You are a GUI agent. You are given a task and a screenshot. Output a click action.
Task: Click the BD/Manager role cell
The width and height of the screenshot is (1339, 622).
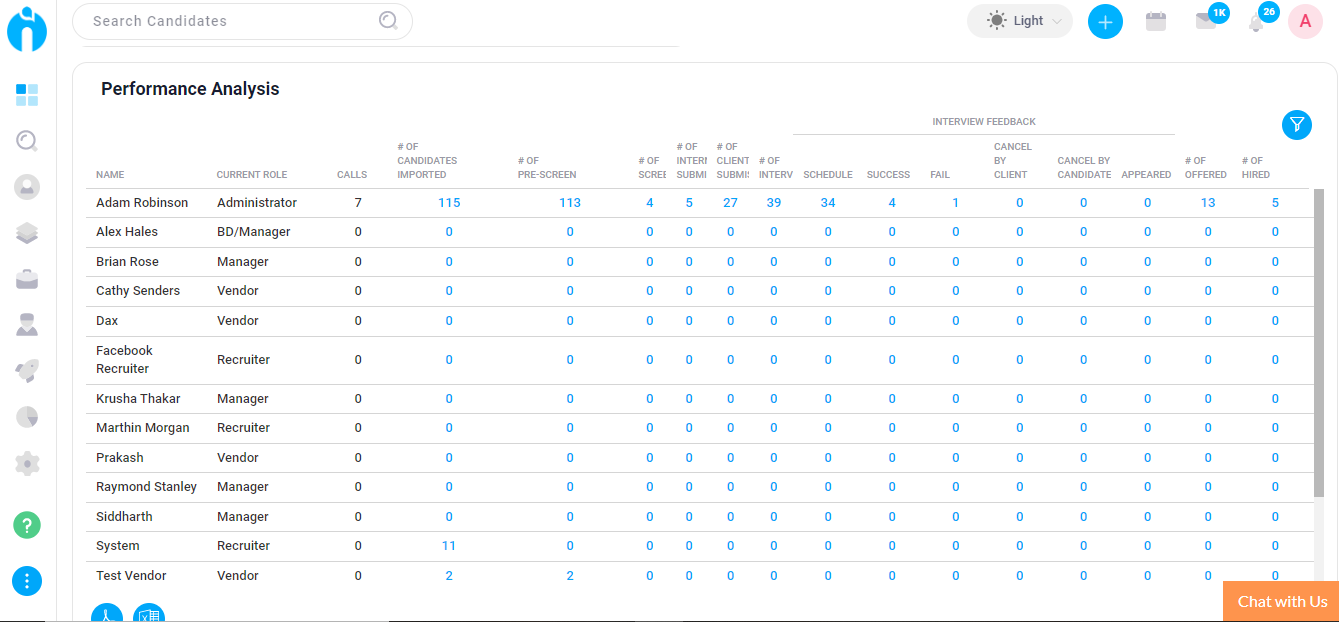[254, 232]
